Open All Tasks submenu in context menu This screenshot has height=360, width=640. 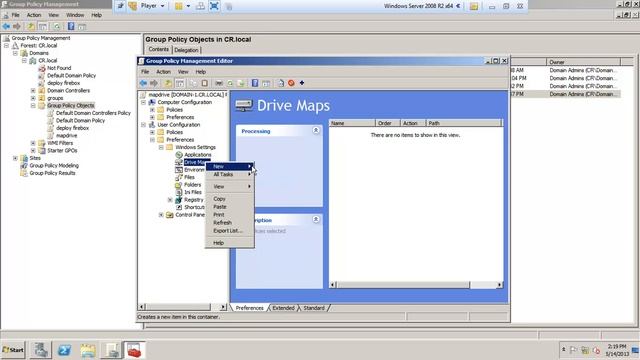pyautogui.click(x=229, y=174)
